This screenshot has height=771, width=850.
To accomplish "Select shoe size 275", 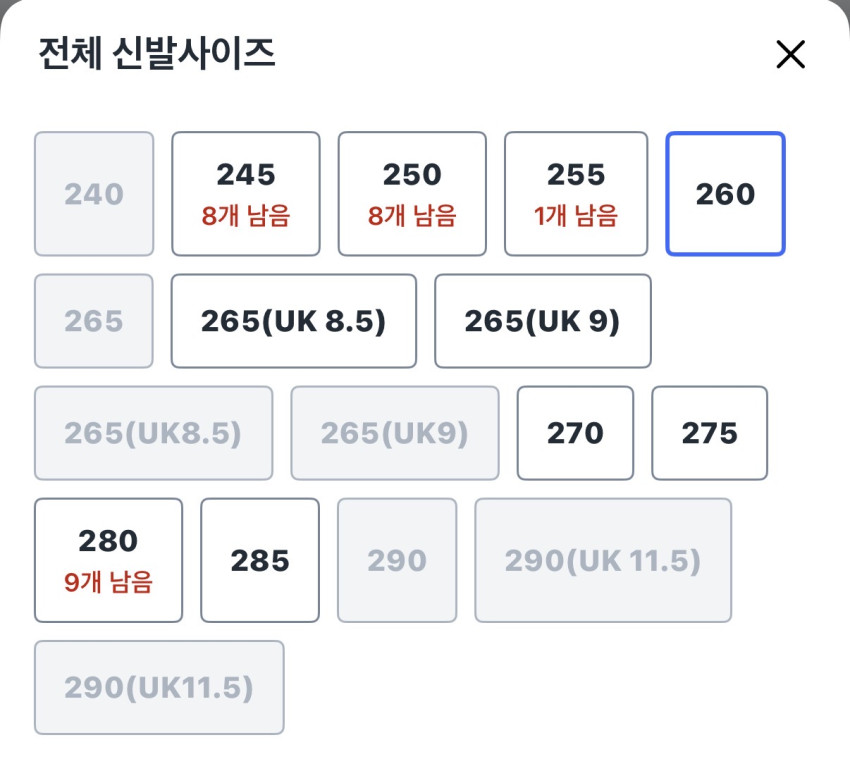I will coord(709,433).
